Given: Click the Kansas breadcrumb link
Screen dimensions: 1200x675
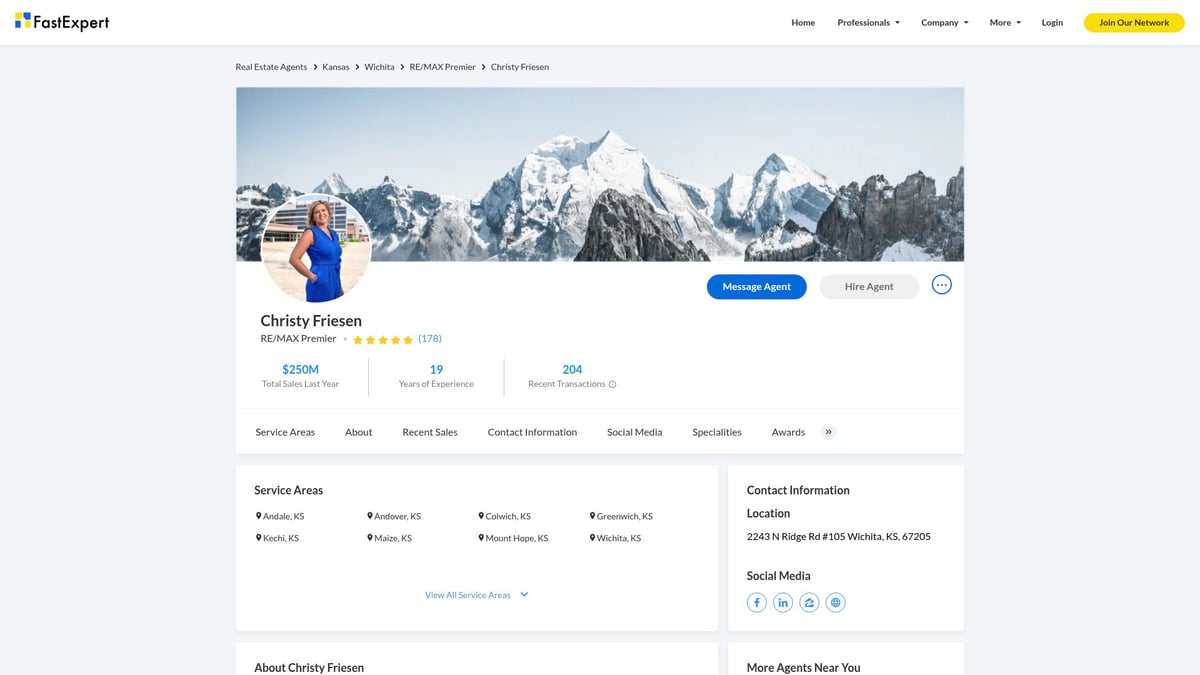Looking at the screenshot, I should coord(336,66).
